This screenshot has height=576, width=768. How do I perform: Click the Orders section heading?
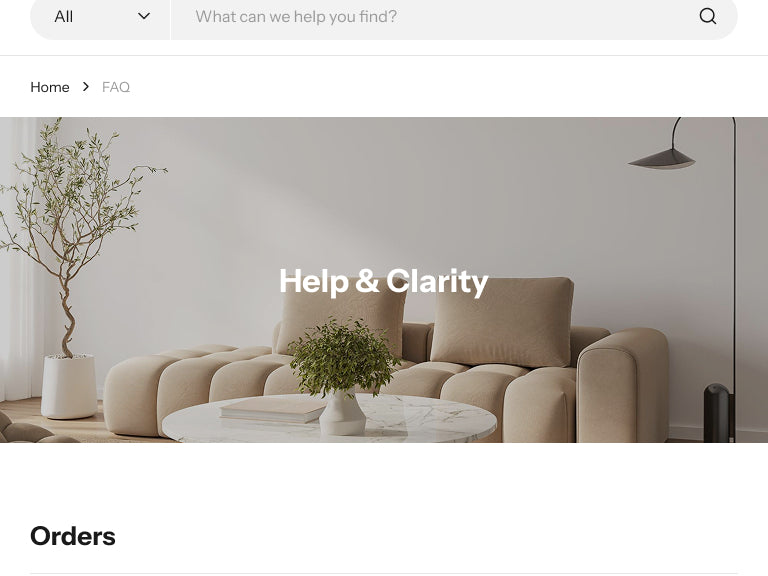73,536
